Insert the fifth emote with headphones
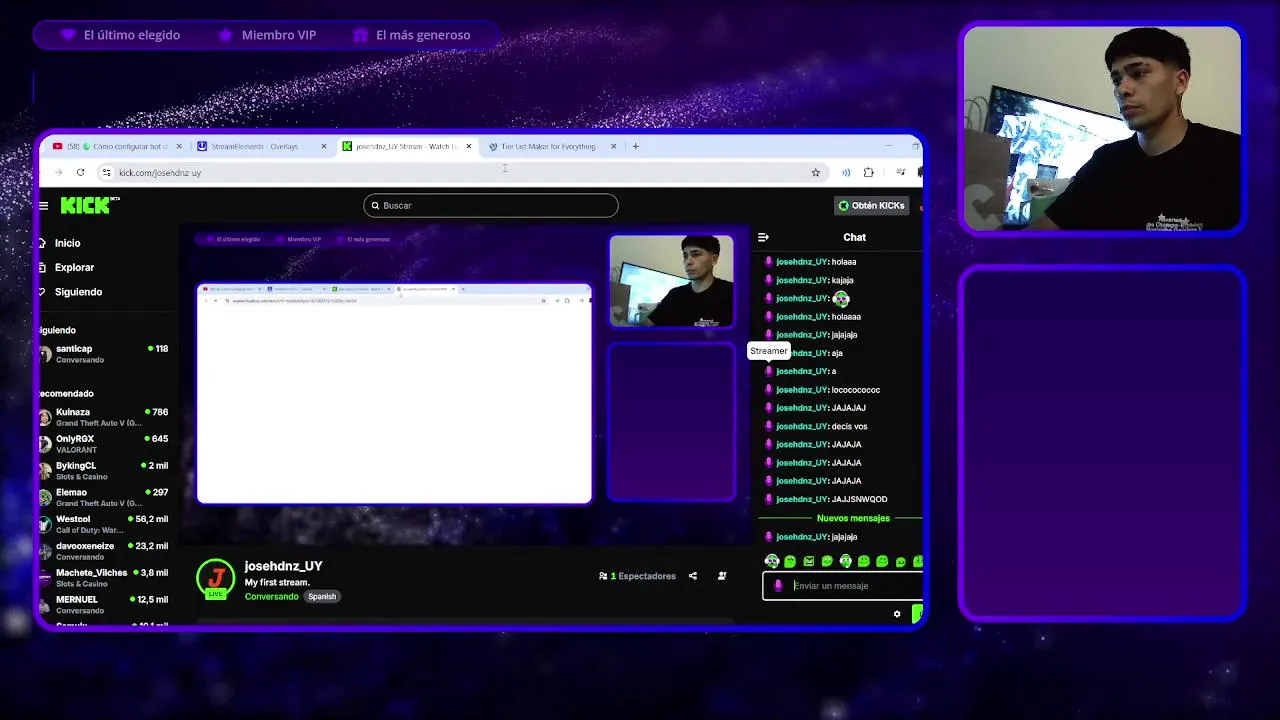 [x=845, y=561]
